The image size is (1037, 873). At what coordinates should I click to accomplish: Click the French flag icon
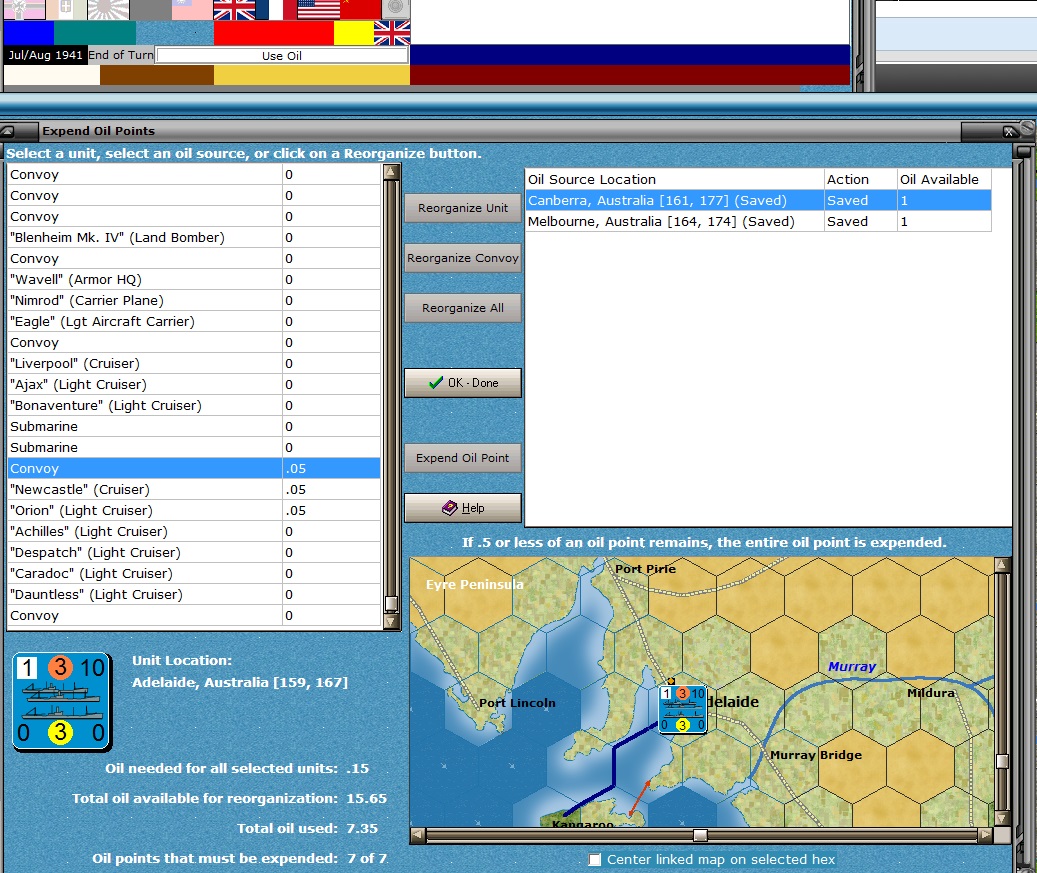[x=277, y=10]
